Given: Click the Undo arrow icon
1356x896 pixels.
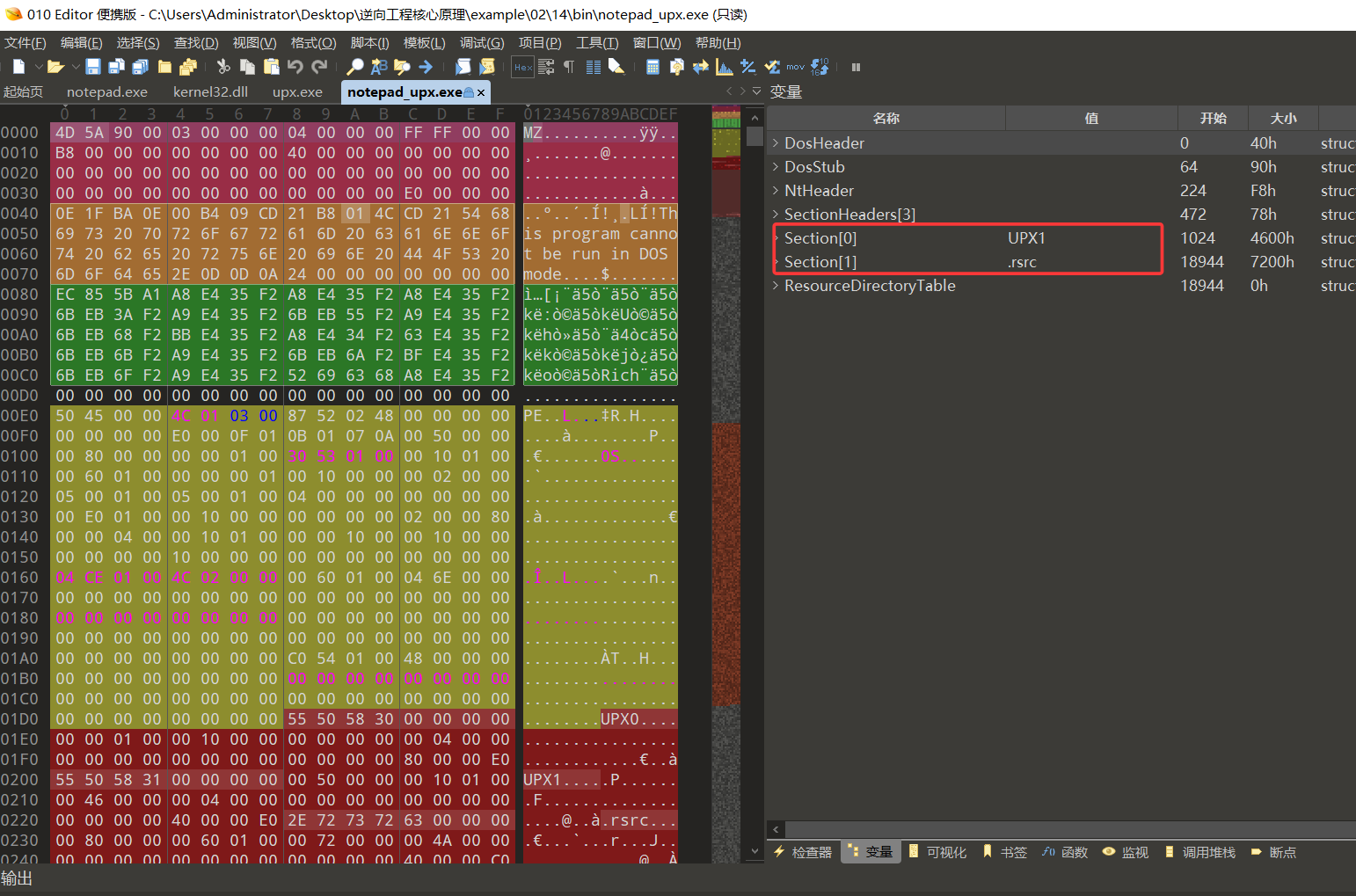Looking at the screenshot, I should tap(295, 67).
